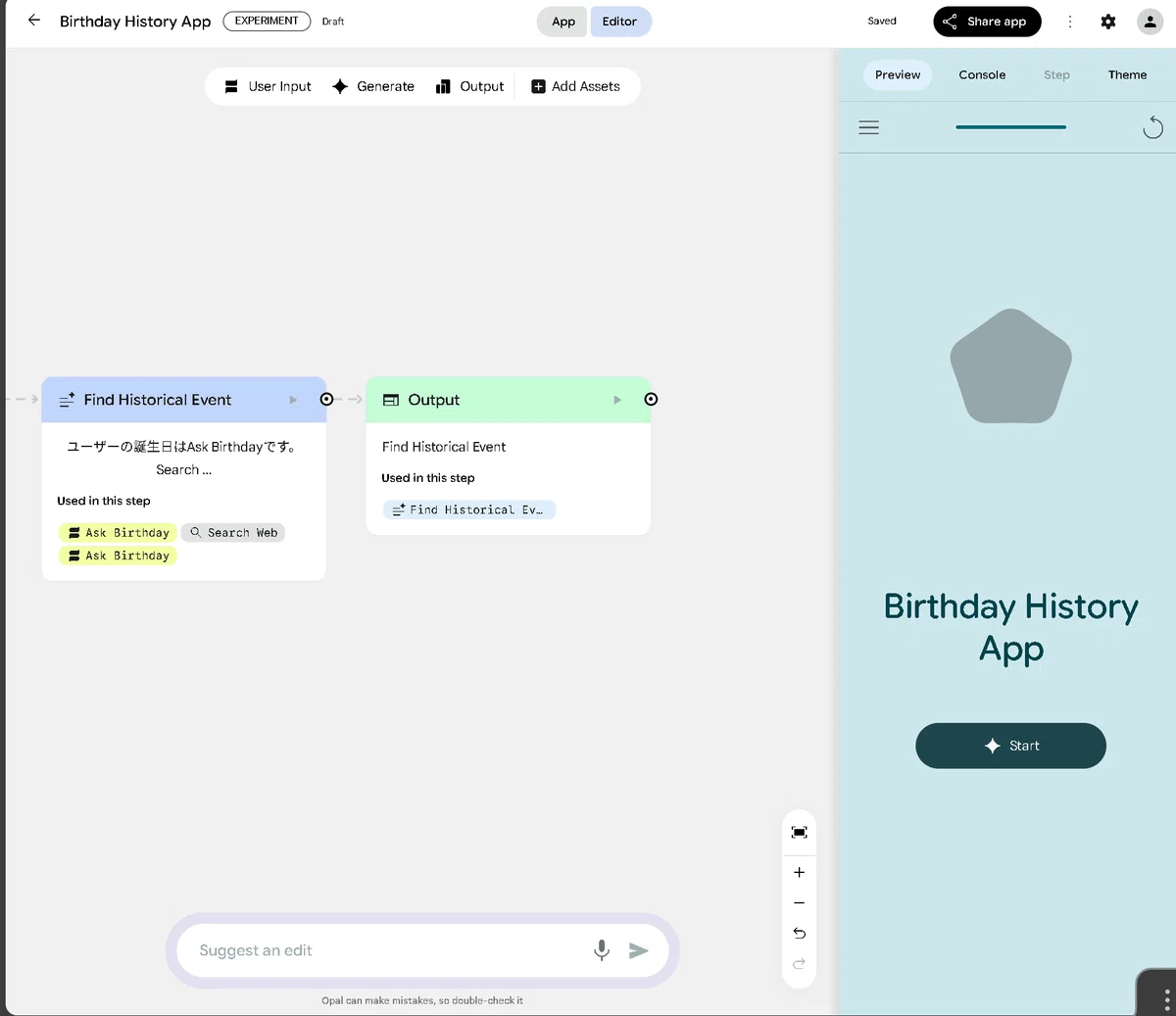Open the user account avatar
Image resolution: width=1176 pixels, height=1016 pixels.
pos(1150,22)
